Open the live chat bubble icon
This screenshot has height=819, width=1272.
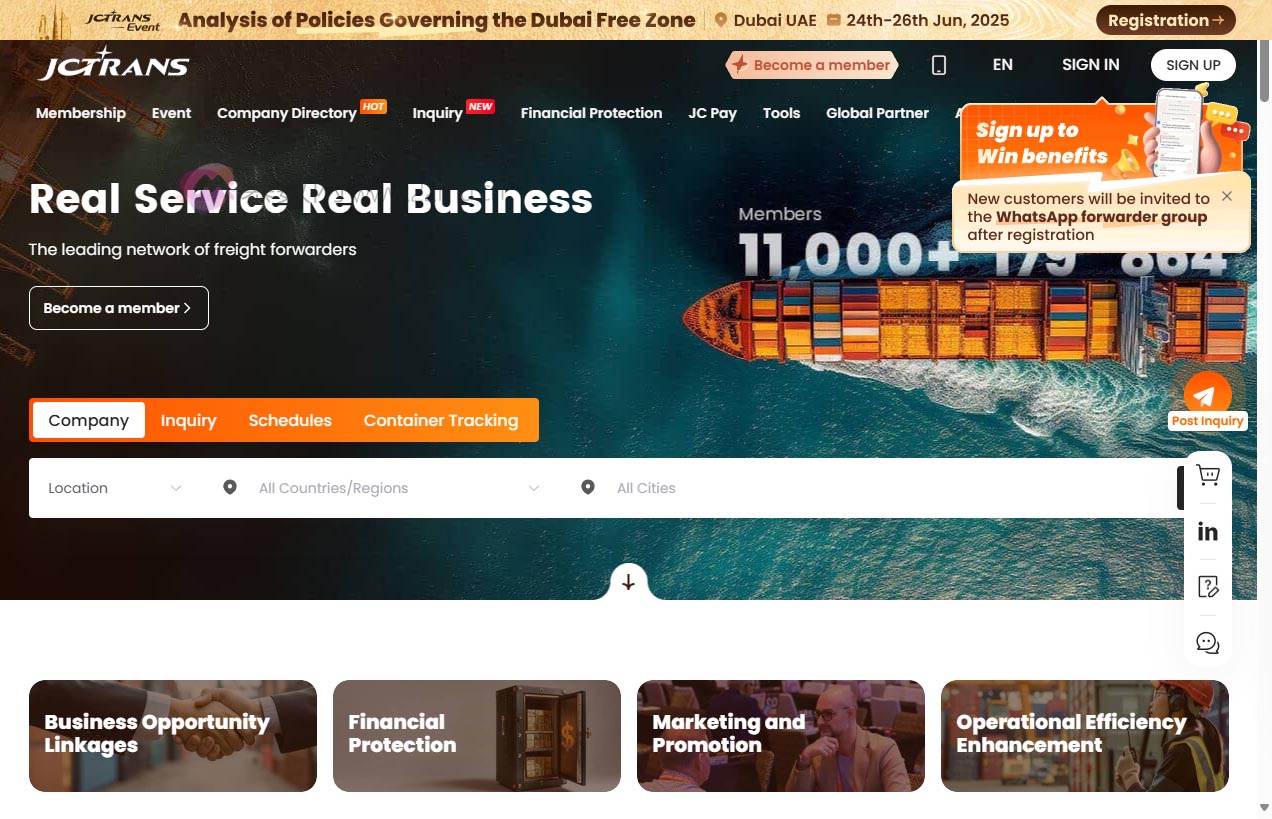tap(1208, 643)
